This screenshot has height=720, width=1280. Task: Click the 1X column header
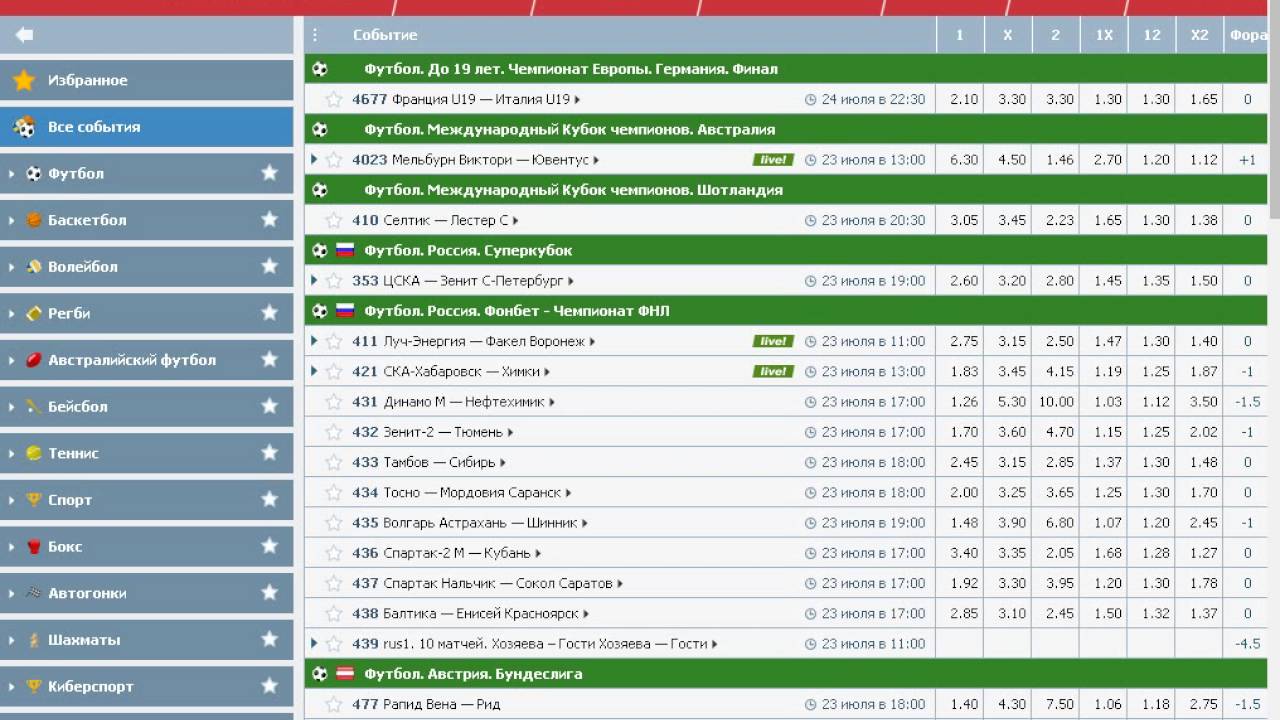1104,35
